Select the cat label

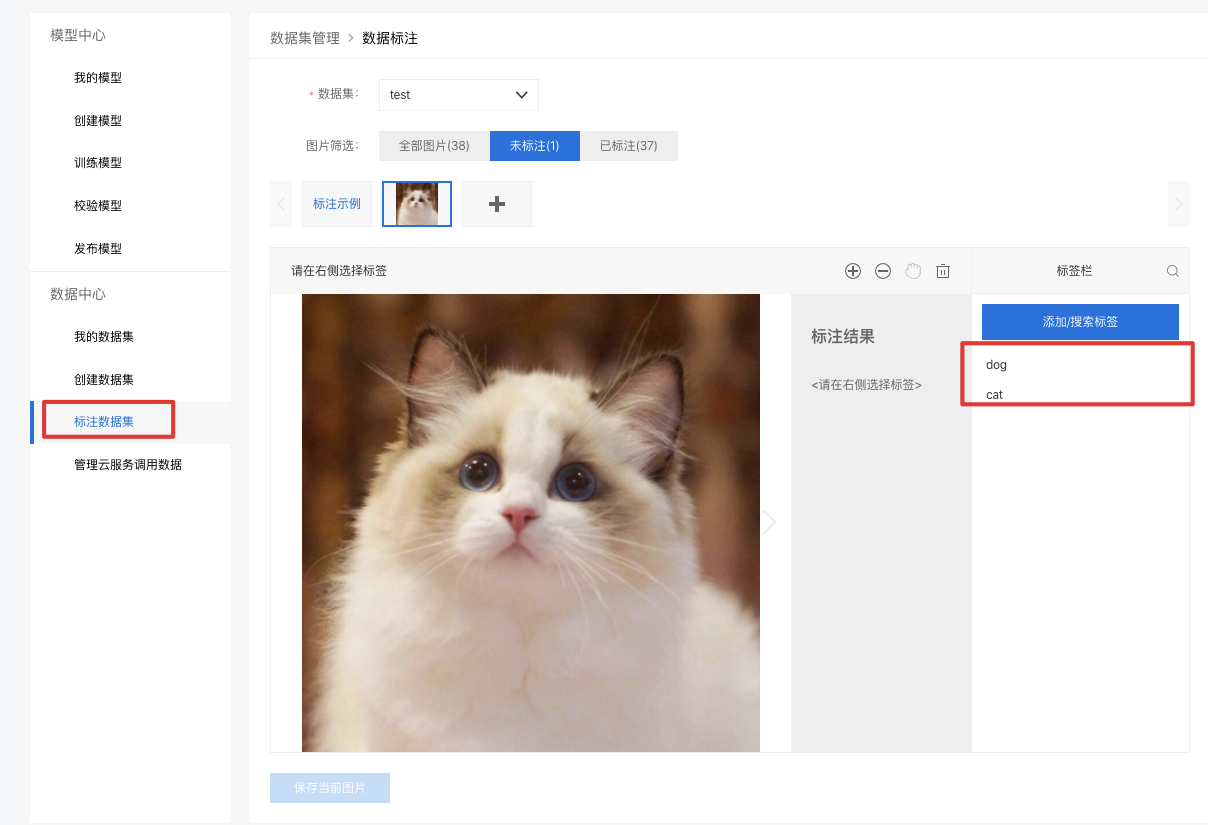point(993,394)
